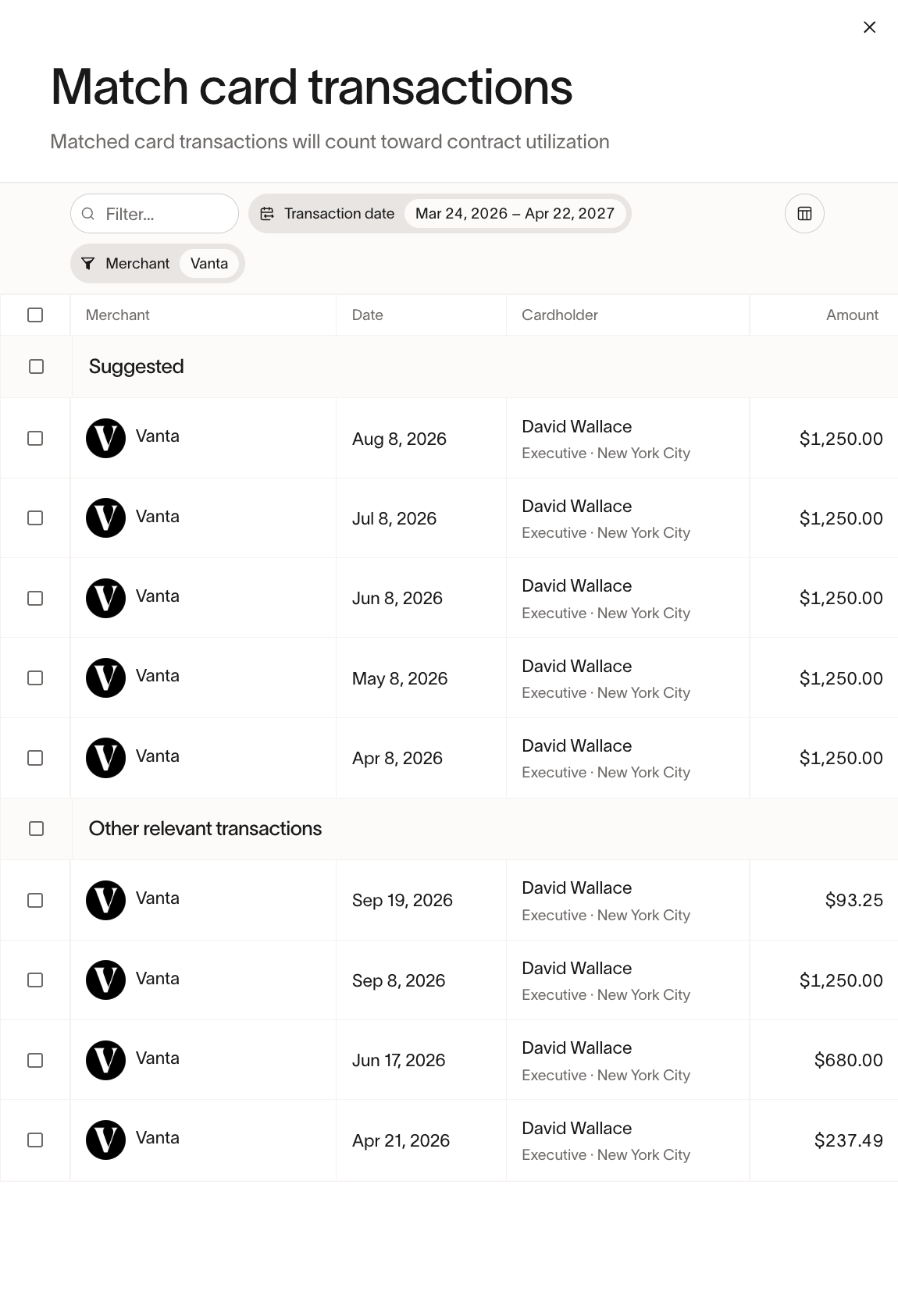Select the Apr 21, 2026 transaction checkbox

pos(35,1140)
